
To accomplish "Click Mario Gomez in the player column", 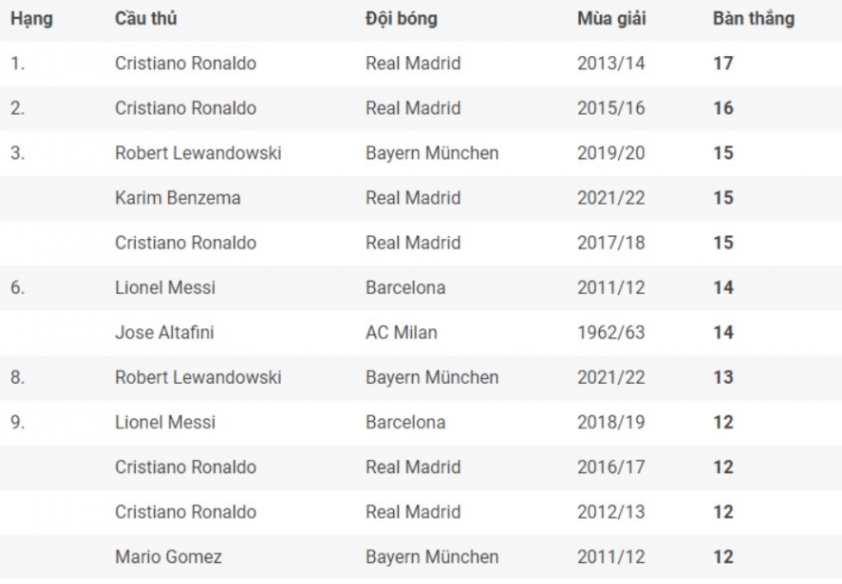I will coord(168,557).
